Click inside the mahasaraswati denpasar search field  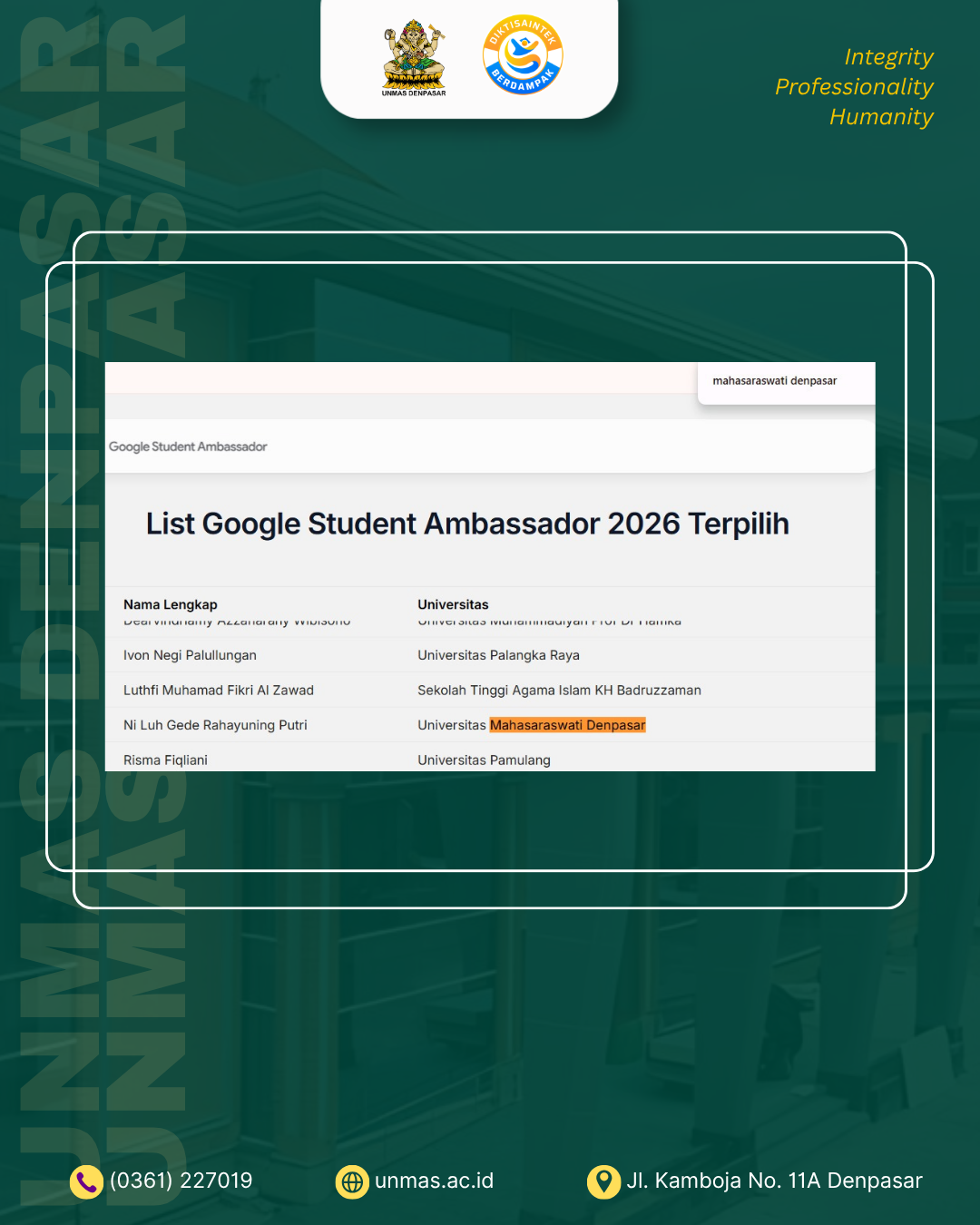(x=777, y=381)
